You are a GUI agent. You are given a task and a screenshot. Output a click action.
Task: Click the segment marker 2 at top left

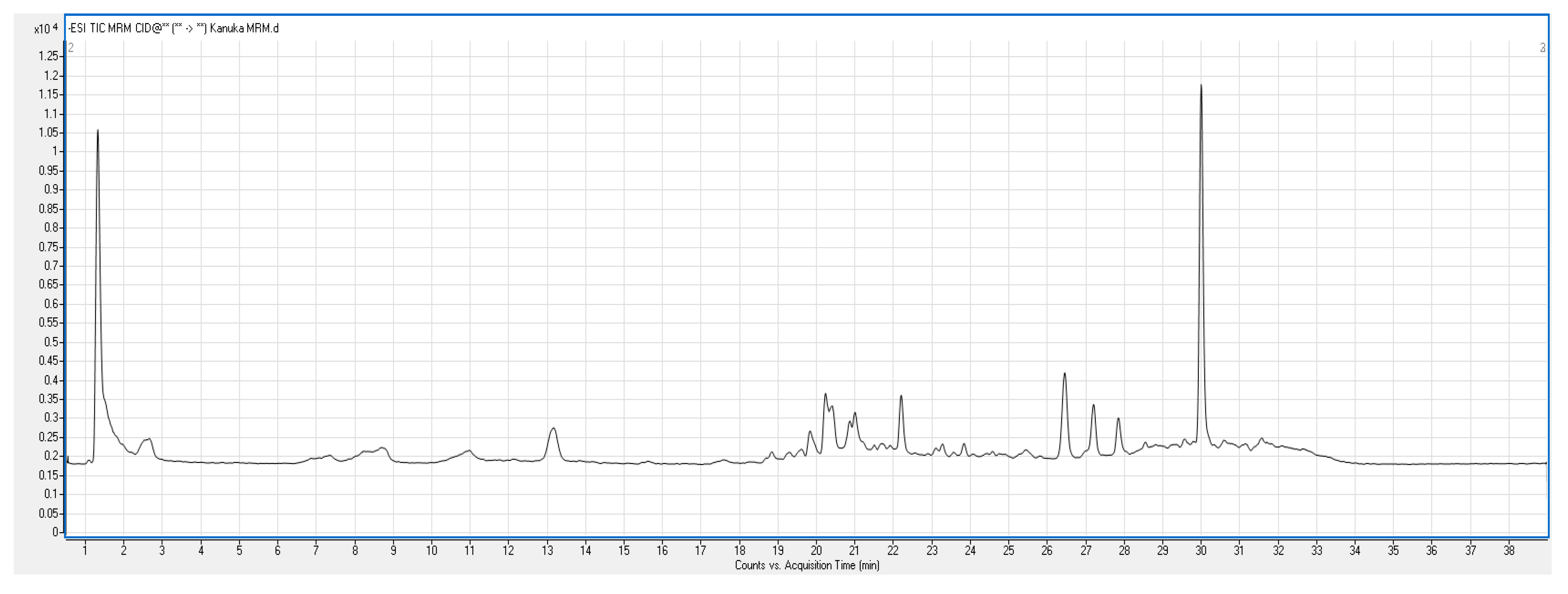pyautogui.click(x=71, y=47)
